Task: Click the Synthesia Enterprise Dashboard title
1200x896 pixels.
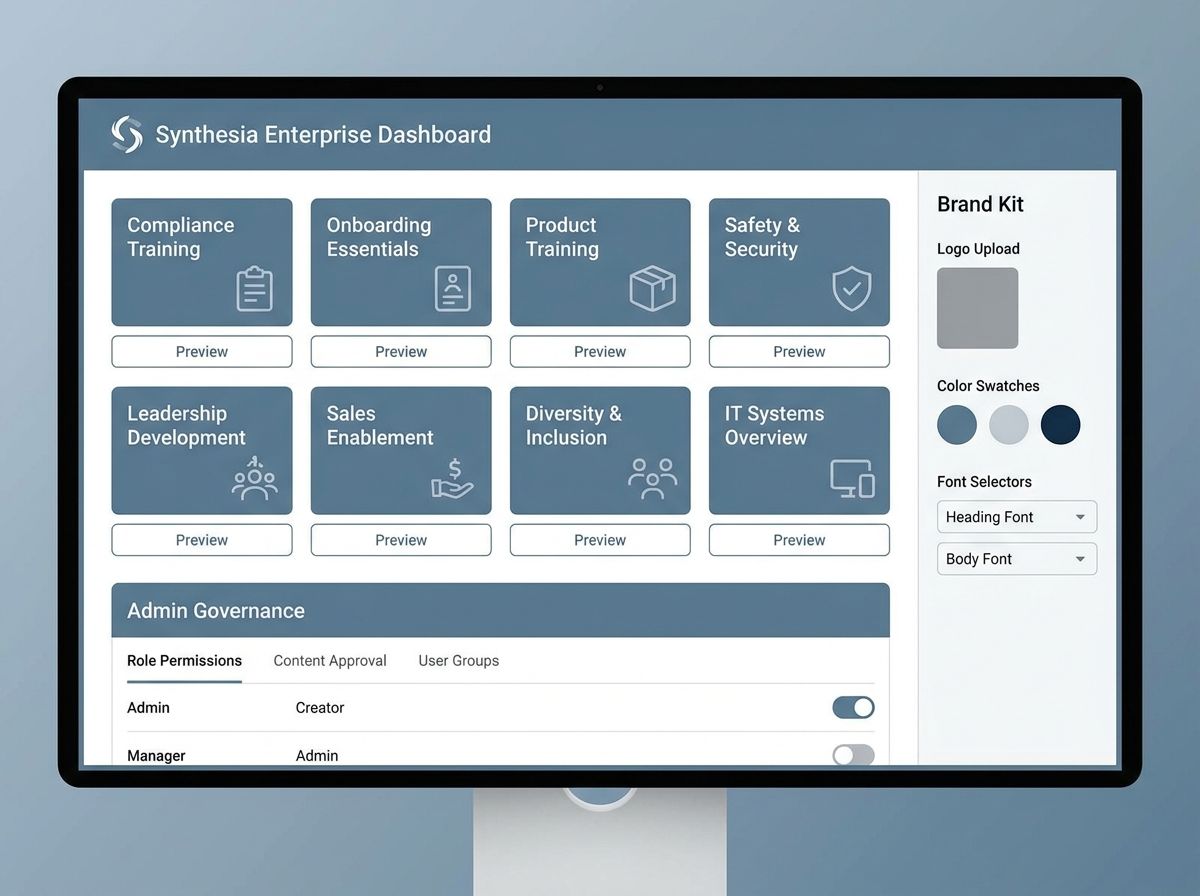Action: [323, 134]
